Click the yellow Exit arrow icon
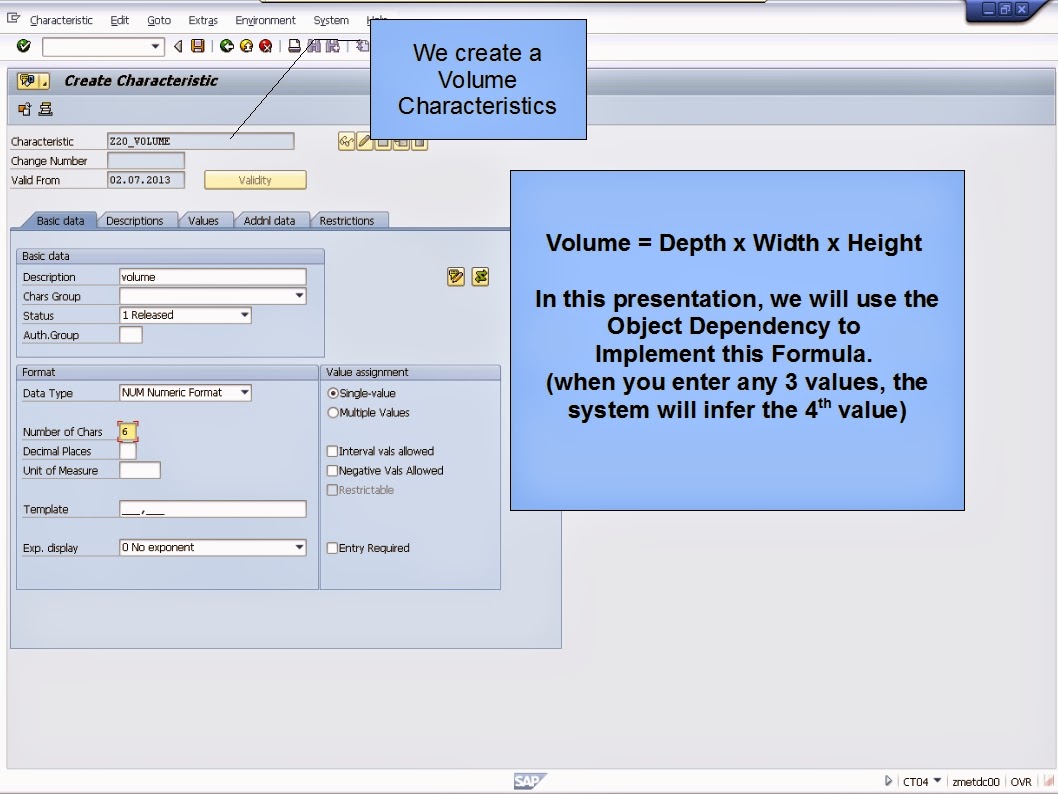 [x=246, y=46]
